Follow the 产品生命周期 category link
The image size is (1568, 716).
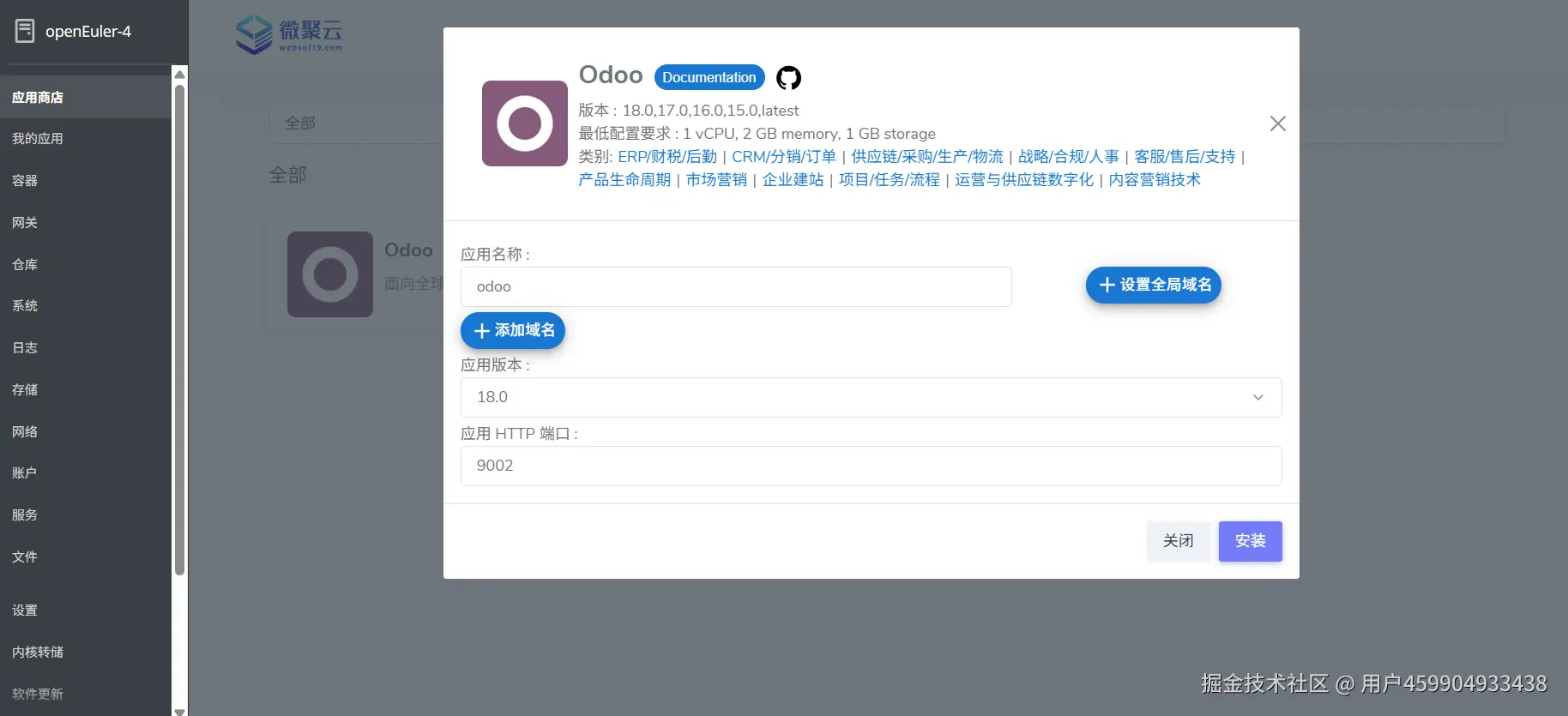624,180
